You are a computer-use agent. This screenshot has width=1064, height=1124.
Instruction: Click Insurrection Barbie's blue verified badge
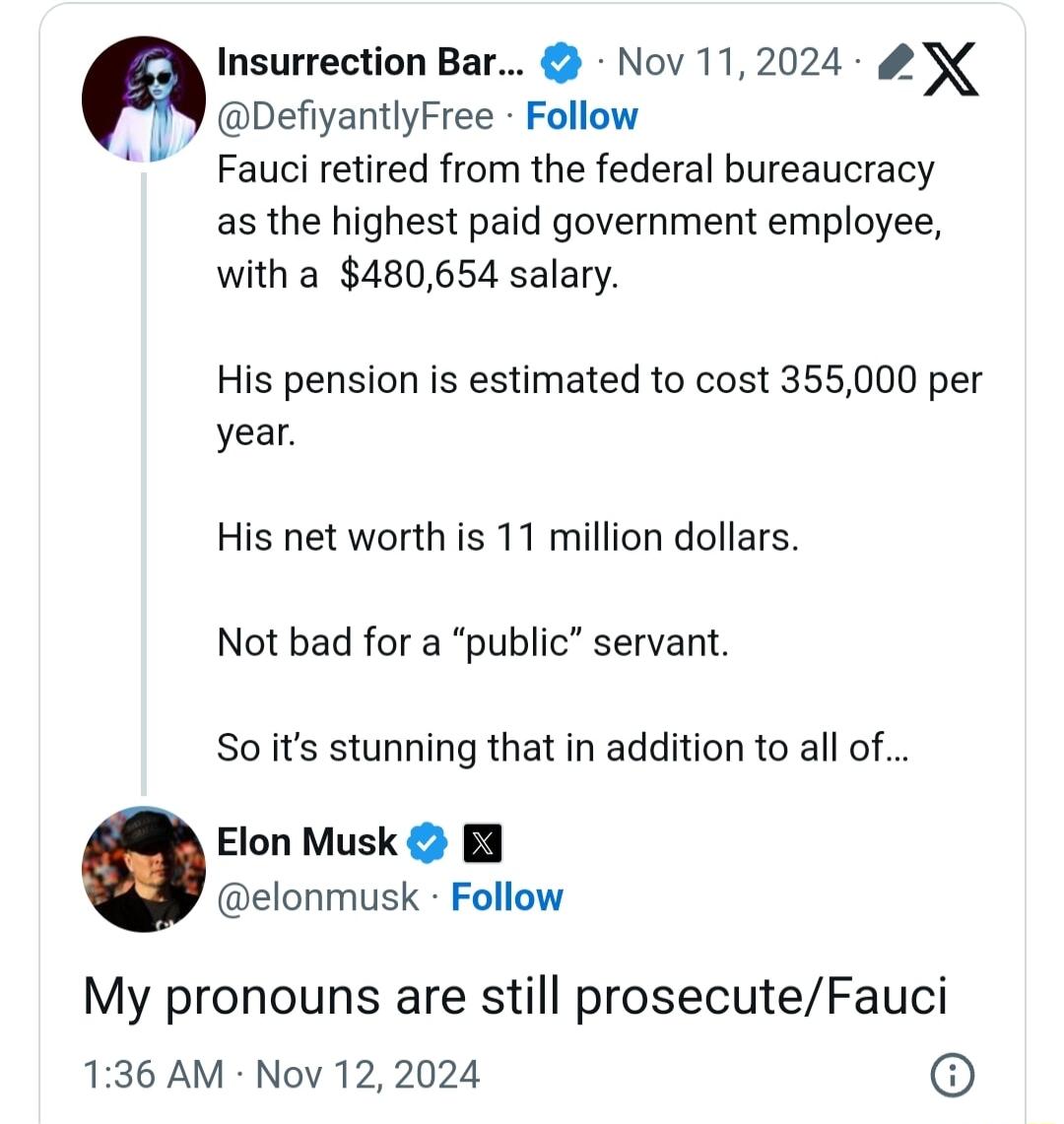tap(562, 63)
